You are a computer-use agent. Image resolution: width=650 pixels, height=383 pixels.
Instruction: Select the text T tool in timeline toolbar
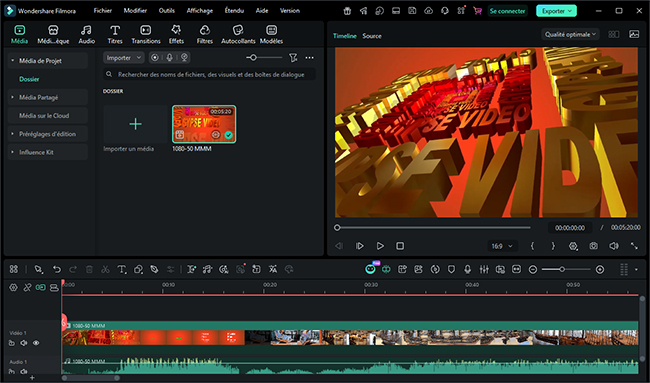[121, 269]
